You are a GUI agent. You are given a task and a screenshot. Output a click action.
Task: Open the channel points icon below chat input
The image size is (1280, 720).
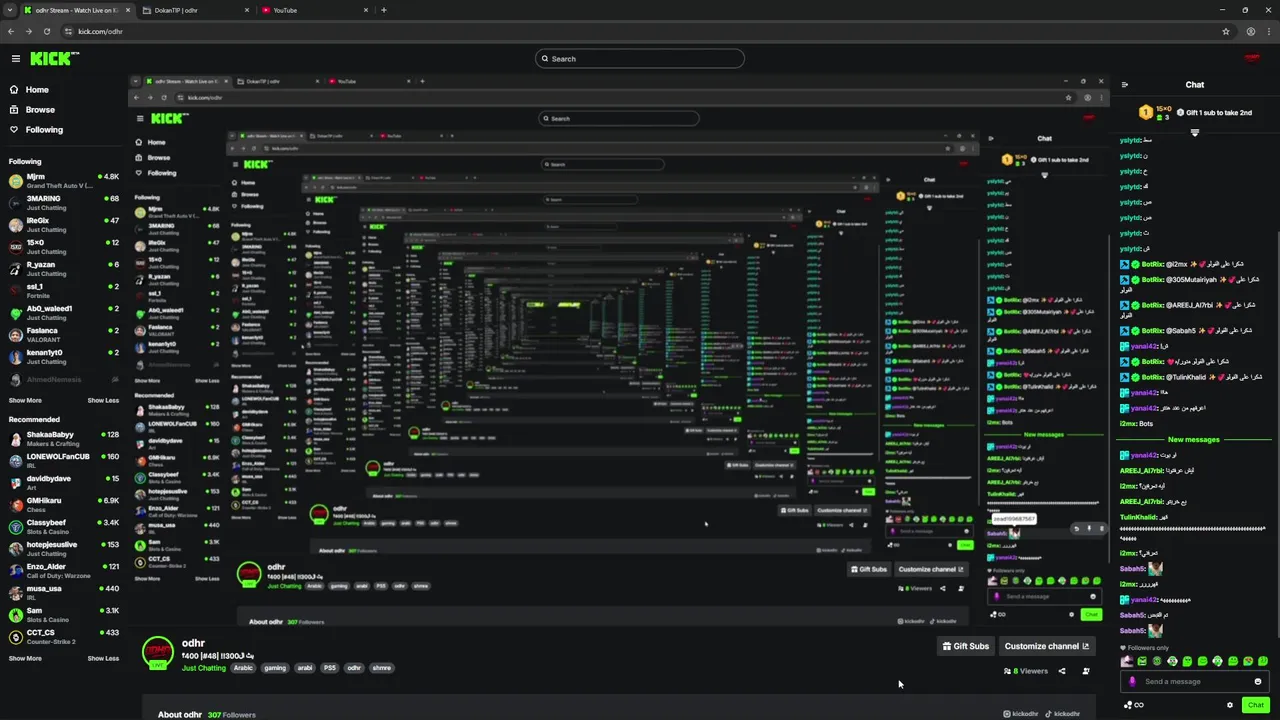(x=1133, y=705)
